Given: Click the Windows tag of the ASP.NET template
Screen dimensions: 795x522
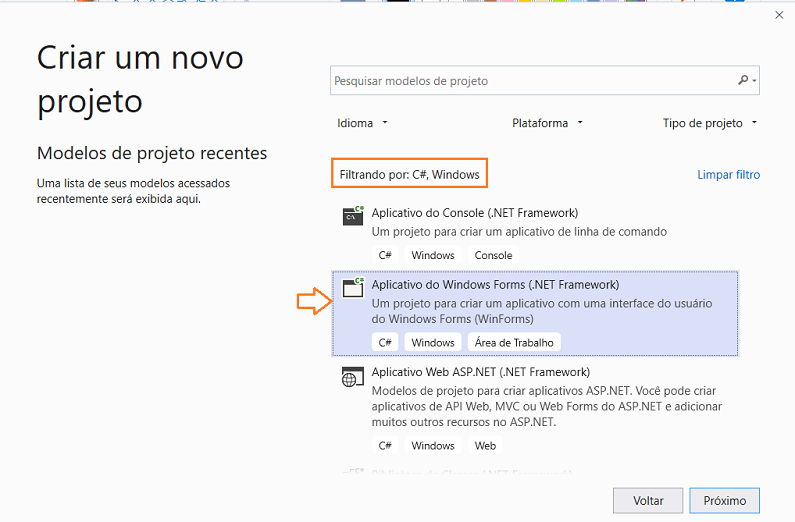Looking at the screenshot, I should point(433,446).
